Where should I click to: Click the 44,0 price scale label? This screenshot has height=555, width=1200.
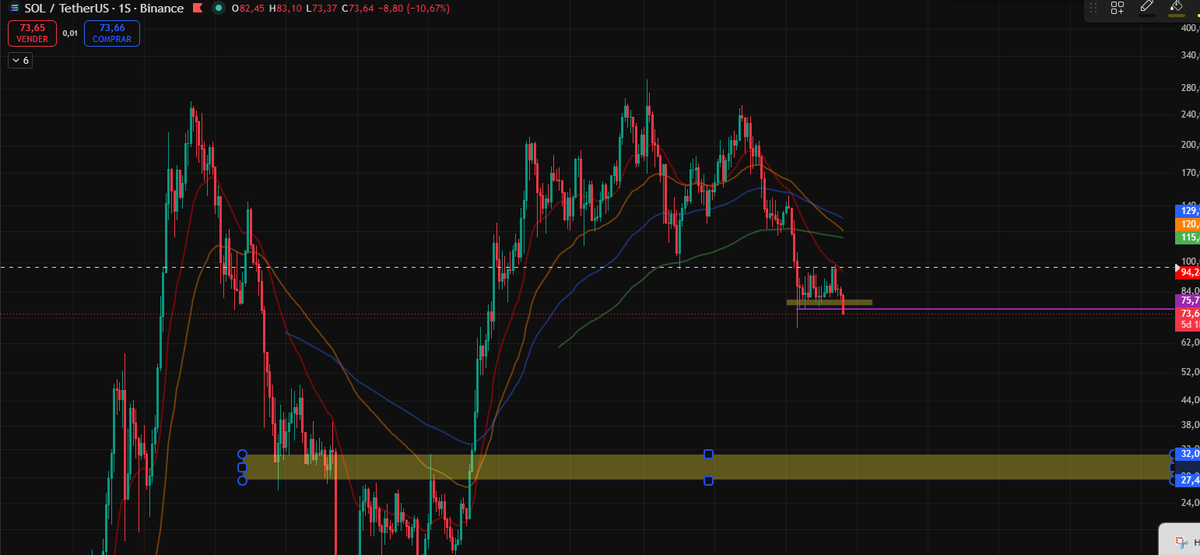coord(1190,400)
